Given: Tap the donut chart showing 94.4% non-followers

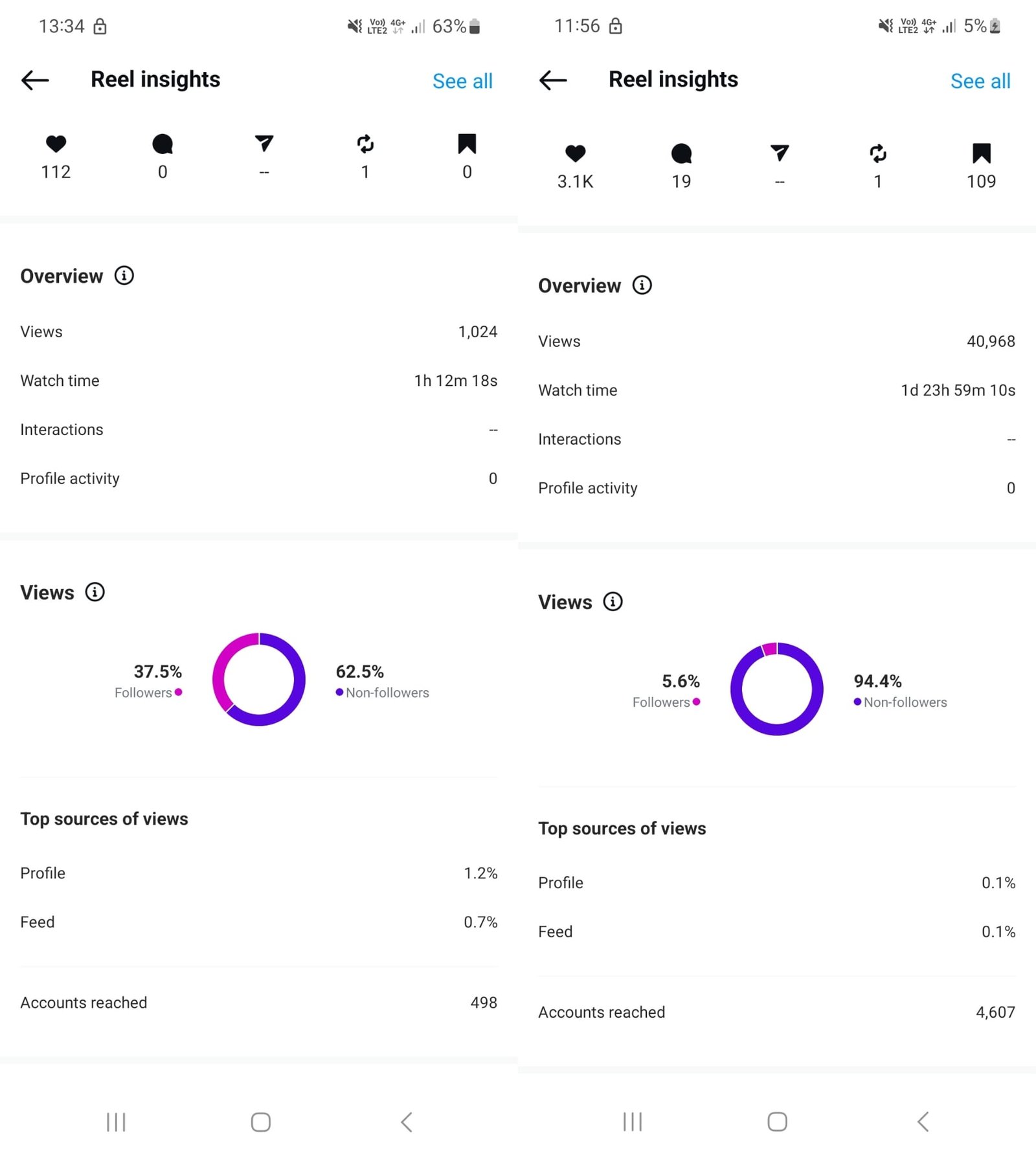Looking at the screenshot, I should pos(777,689).
